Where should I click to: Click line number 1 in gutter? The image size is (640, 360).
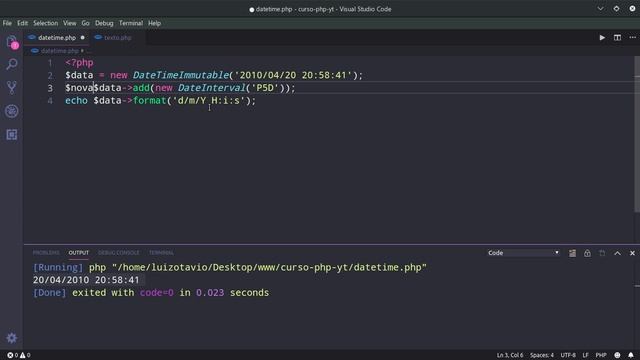point(50,63)
